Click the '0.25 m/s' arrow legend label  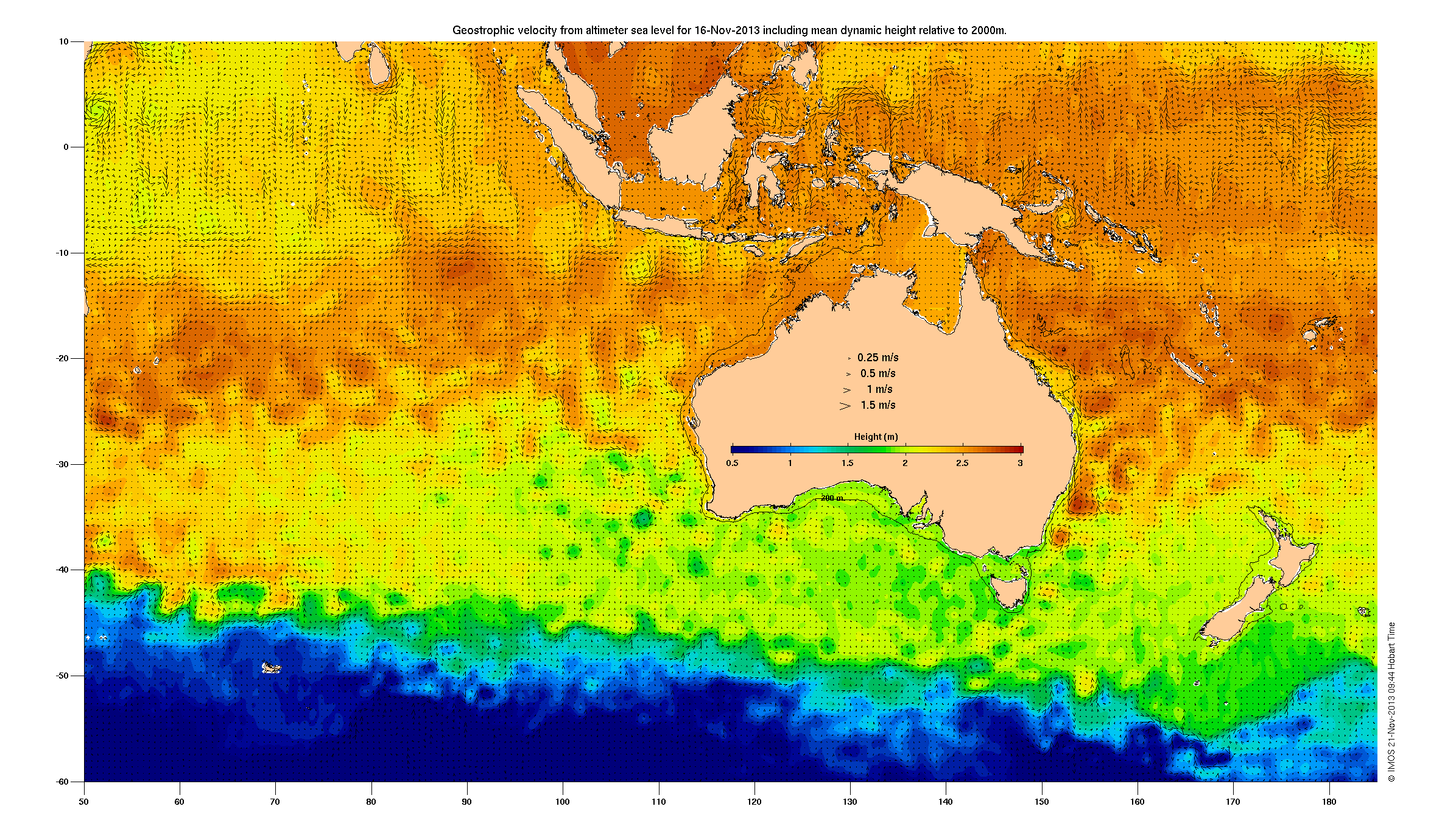(x=877, y=358)
